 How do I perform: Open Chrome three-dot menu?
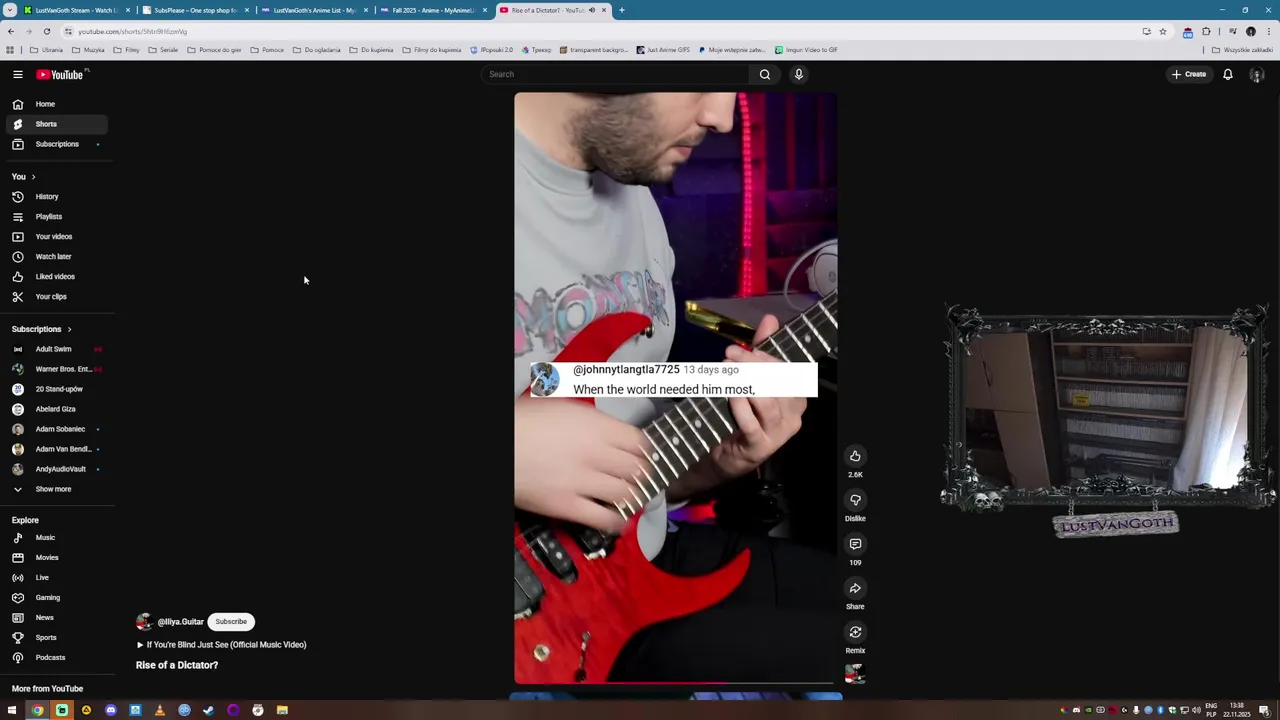click(x=1267, y=31)
